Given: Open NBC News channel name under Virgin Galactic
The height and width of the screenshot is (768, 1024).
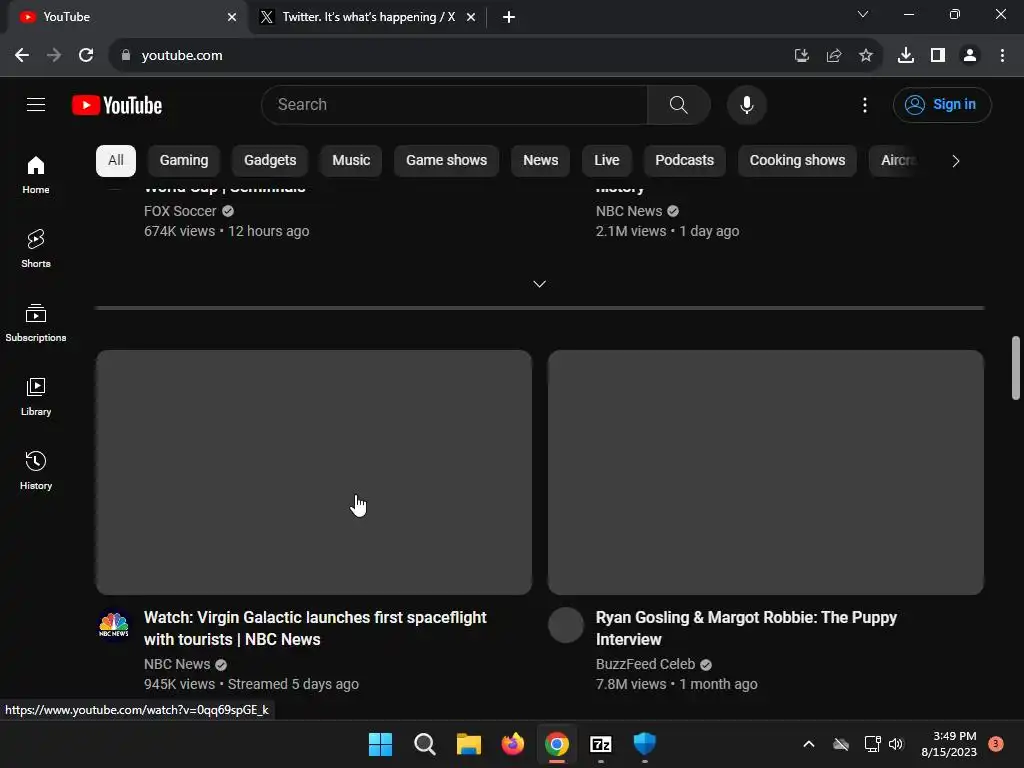Looking at the screenshot, I should (x=177, y=664).
